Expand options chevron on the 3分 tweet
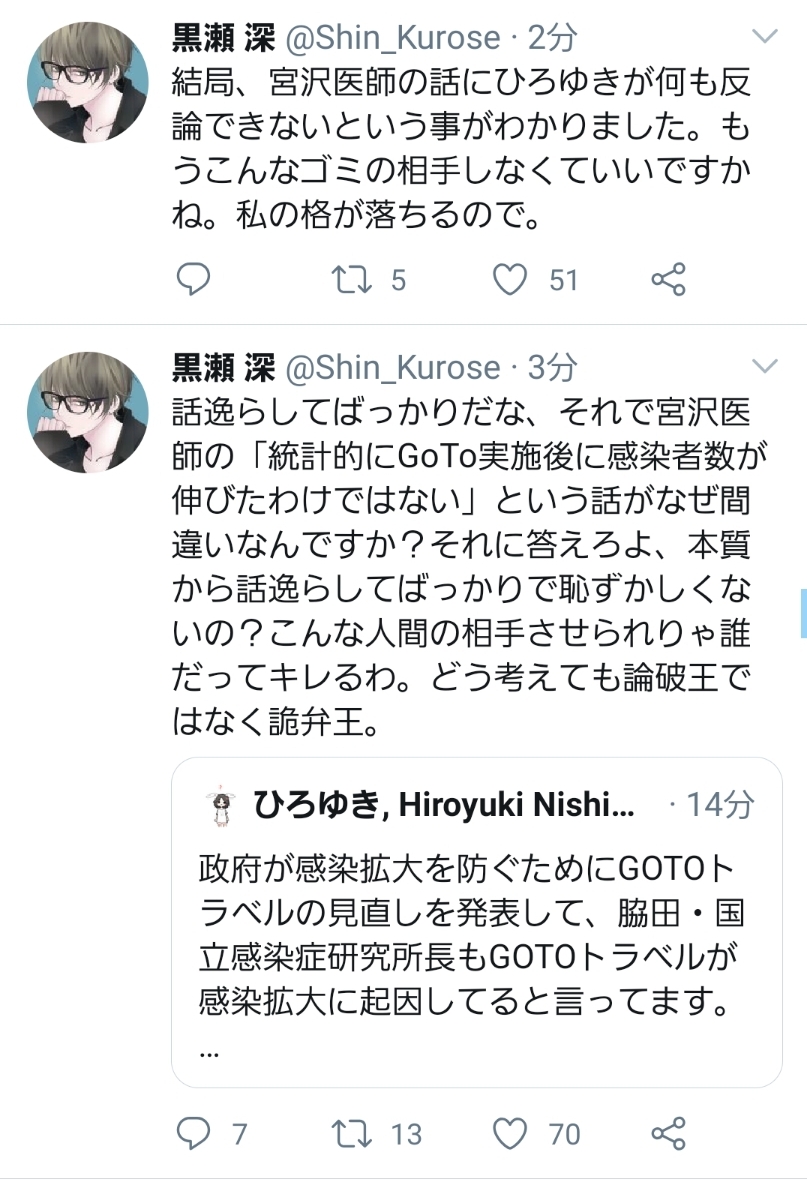Viewport: 807px width, 1187px height. pos(765,367)
